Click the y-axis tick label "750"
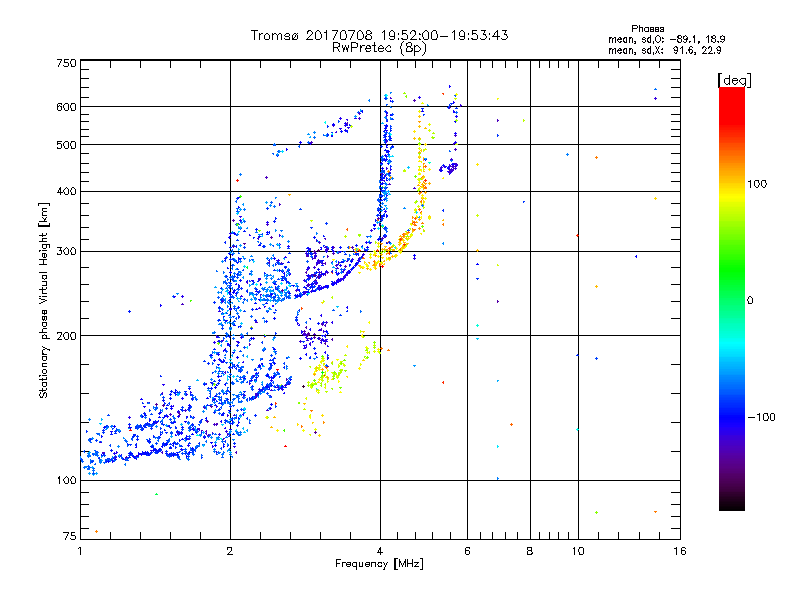Viewport: 800px width, 600px height. [66, 63]
